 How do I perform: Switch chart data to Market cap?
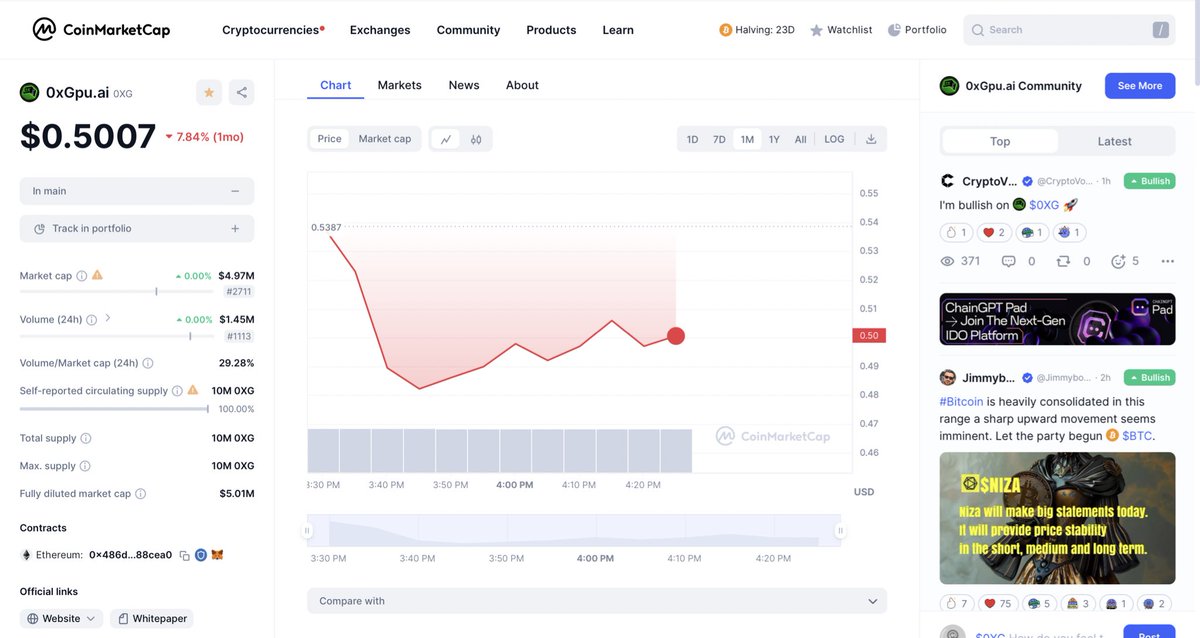click(x=385, y=138)
